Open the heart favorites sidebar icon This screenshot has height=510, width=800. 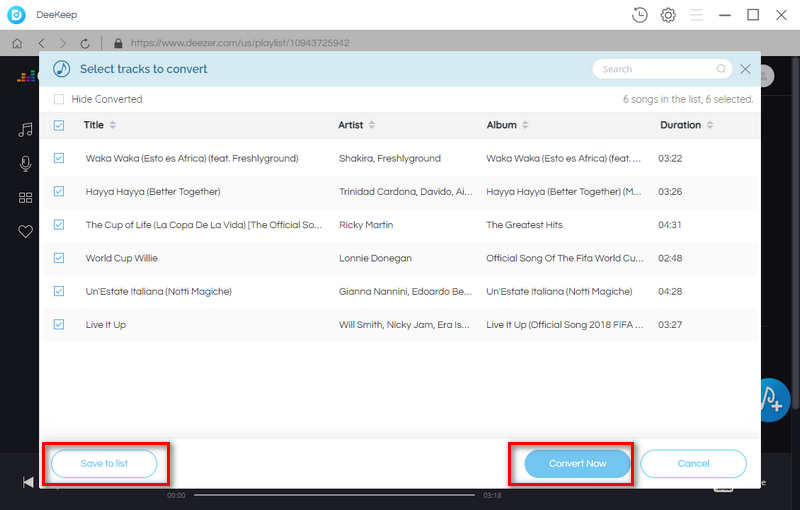pos(25,232)
